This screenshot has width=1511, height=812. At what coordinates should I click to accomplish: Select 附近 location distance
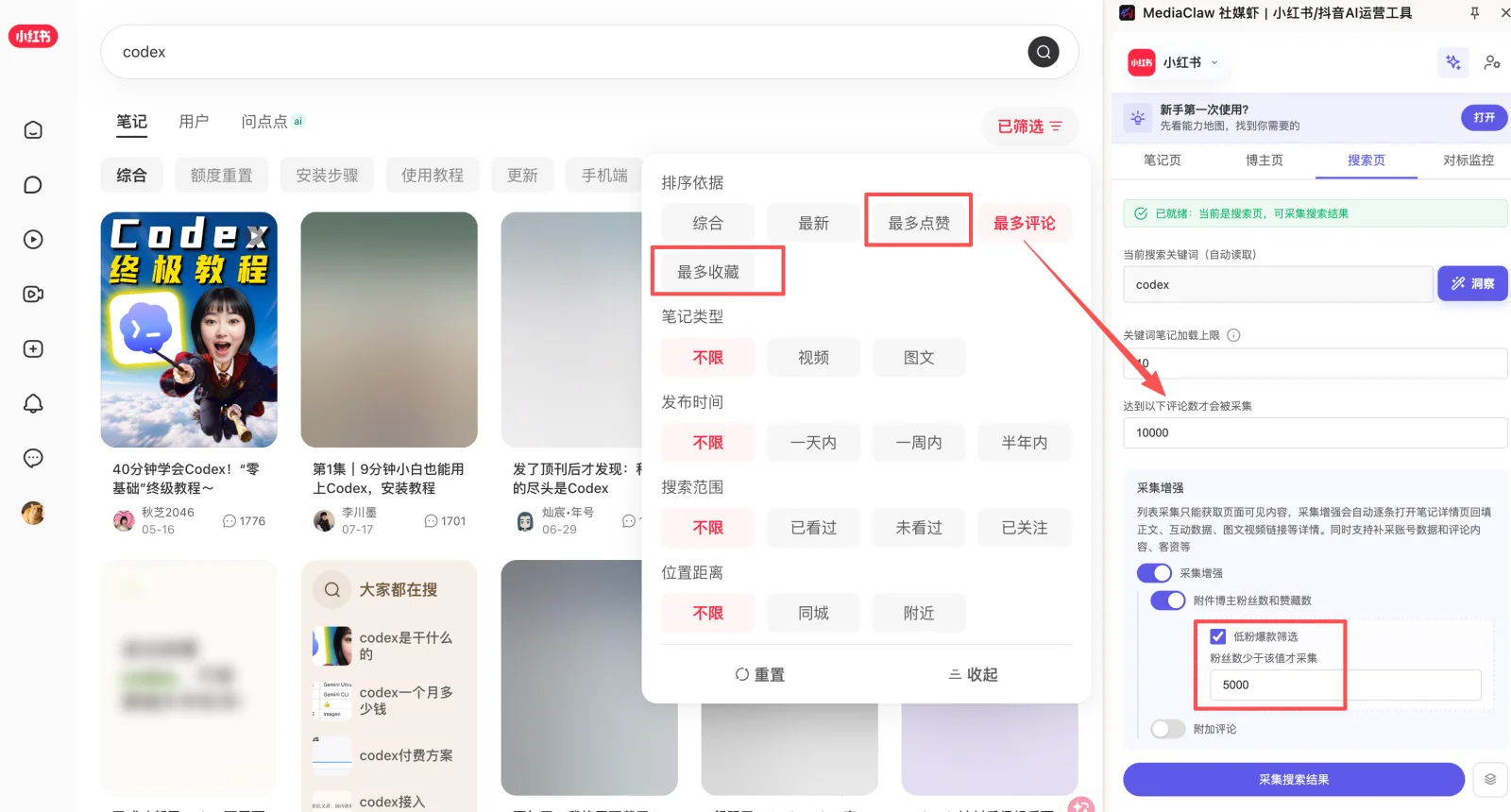point(919,613)
